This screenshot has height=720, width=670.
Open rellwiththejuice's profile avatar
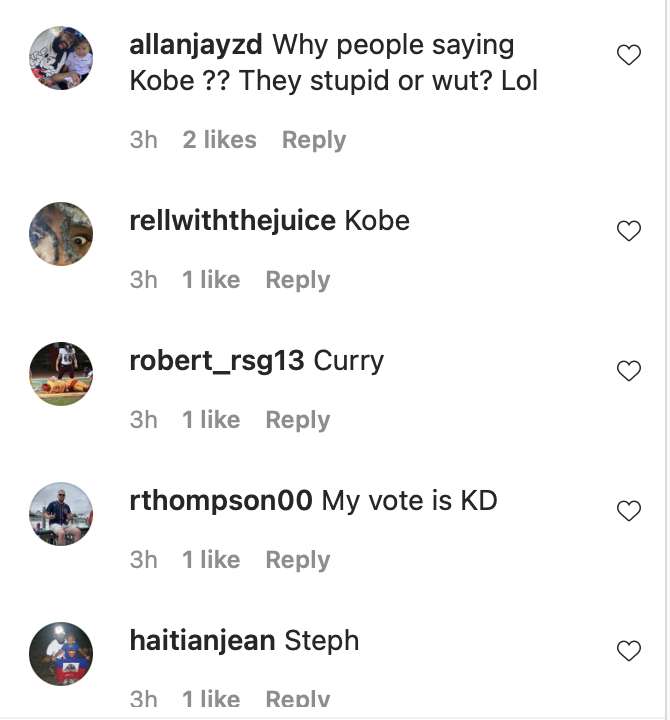click(62, 234)
